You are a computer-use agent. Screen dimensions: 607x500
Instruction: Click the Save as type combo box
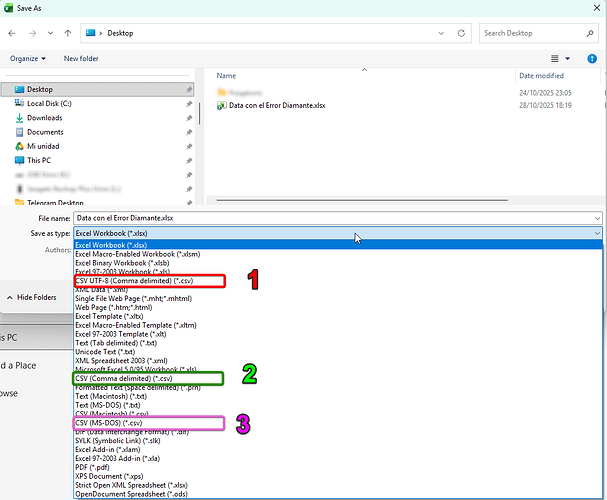338,233
